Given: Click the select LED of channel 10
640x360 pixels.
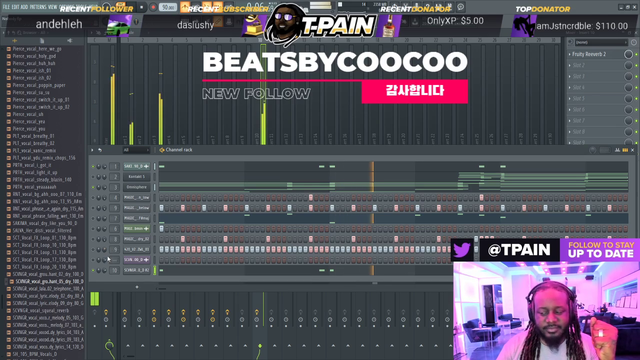Looking at the screenshot, I should coord(155,270).
